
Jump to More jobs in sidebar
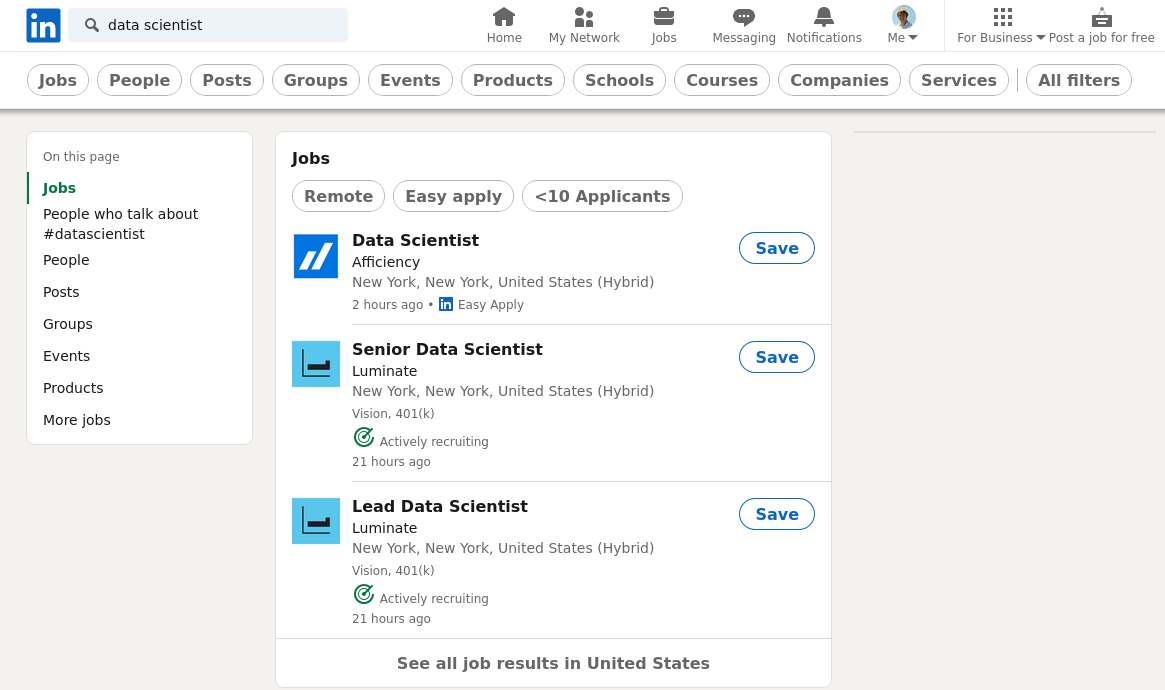click(77, 420)
